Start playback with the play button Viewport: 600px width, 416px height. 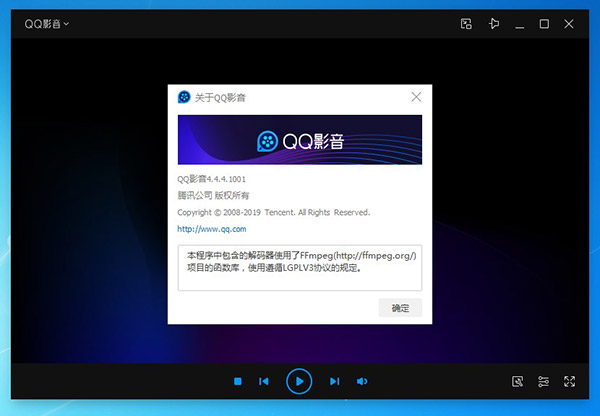(299, 381)
